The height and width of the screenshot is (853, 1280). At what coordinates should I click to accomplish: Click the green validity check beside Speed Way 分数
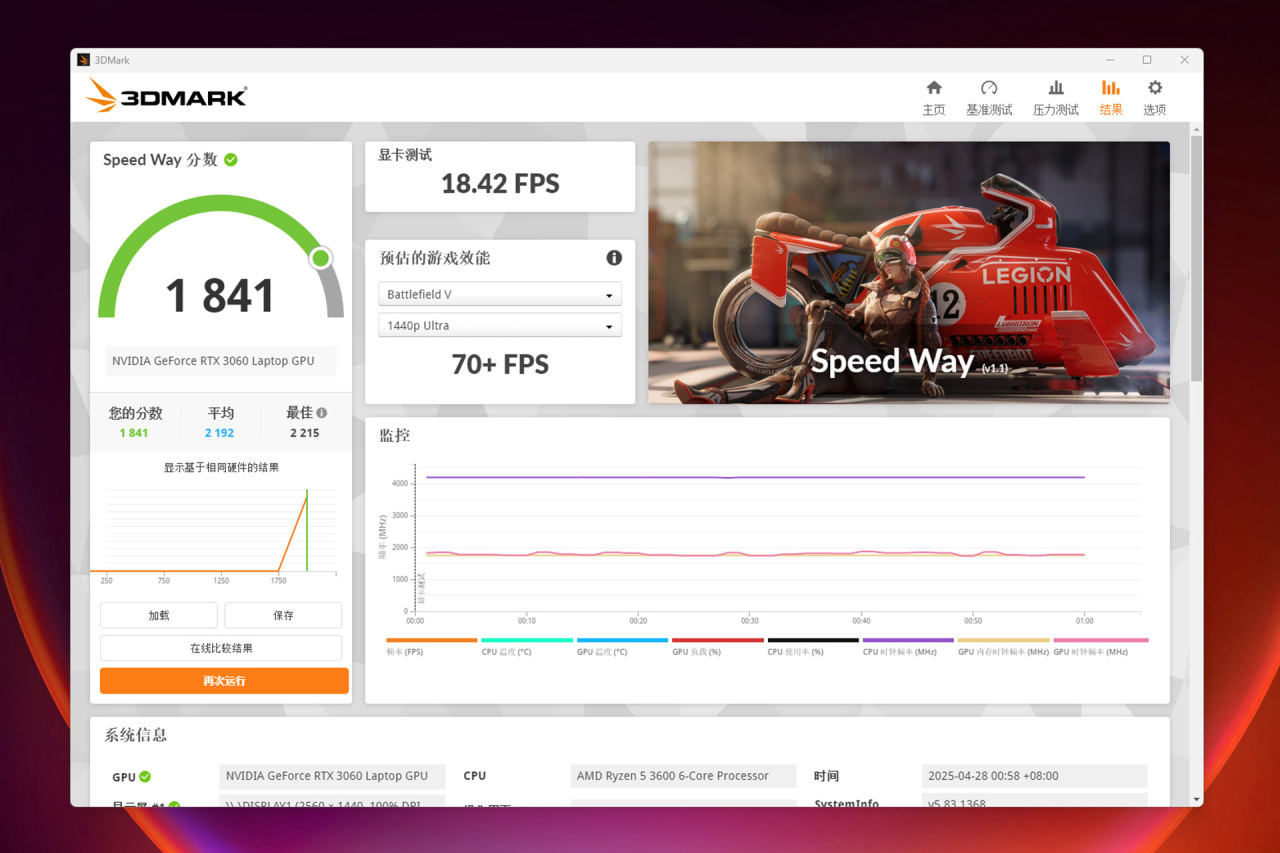click(231, 160)
